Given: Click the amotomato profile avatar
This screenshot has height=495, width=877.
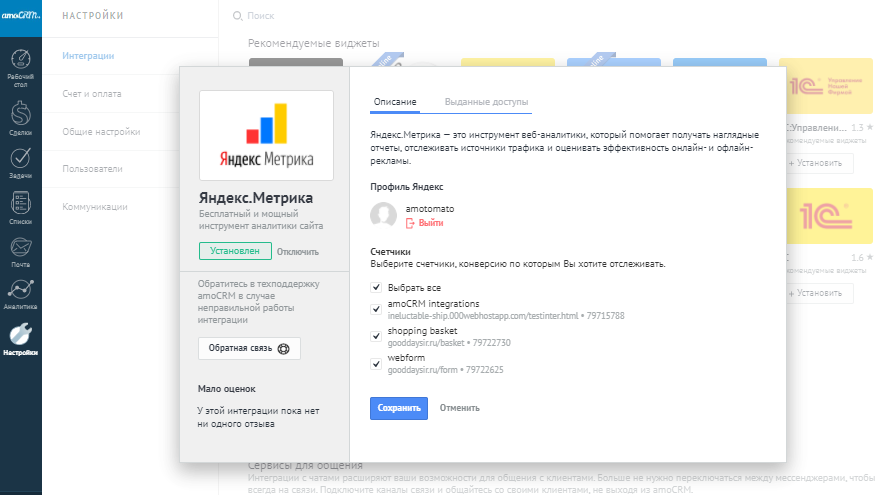Looking at the screenshot, I should coord(383,215).
